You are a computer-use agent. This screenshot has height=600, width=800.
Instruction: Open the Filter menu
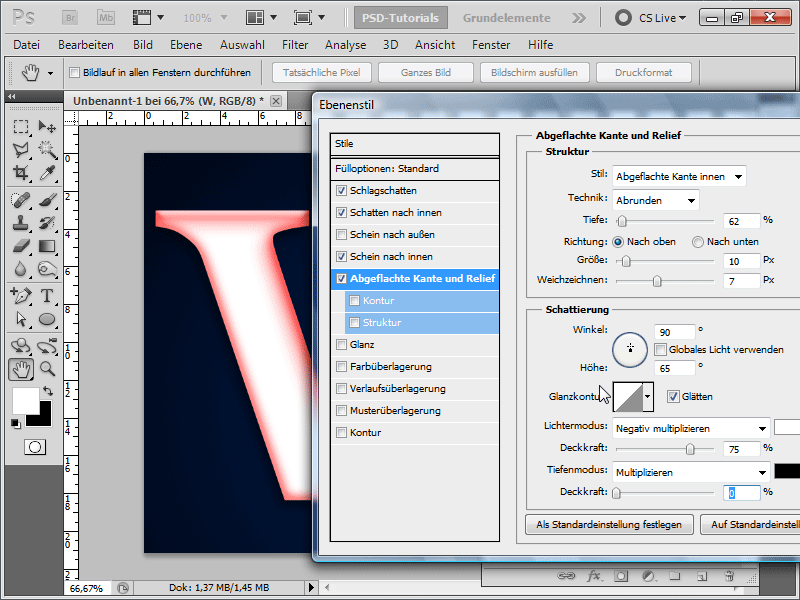pyautogui.click(x=295, y=45)
